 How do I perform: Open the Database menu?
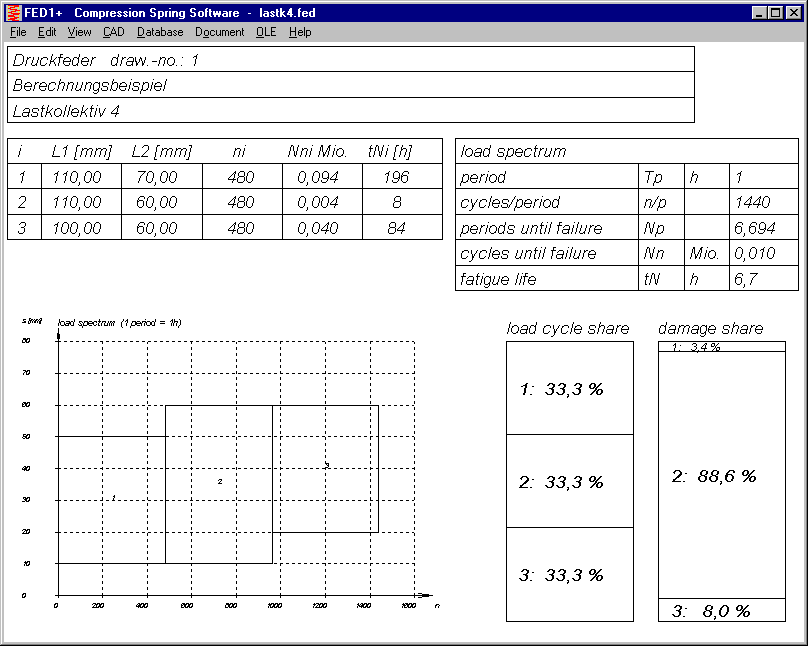[160, 32]
